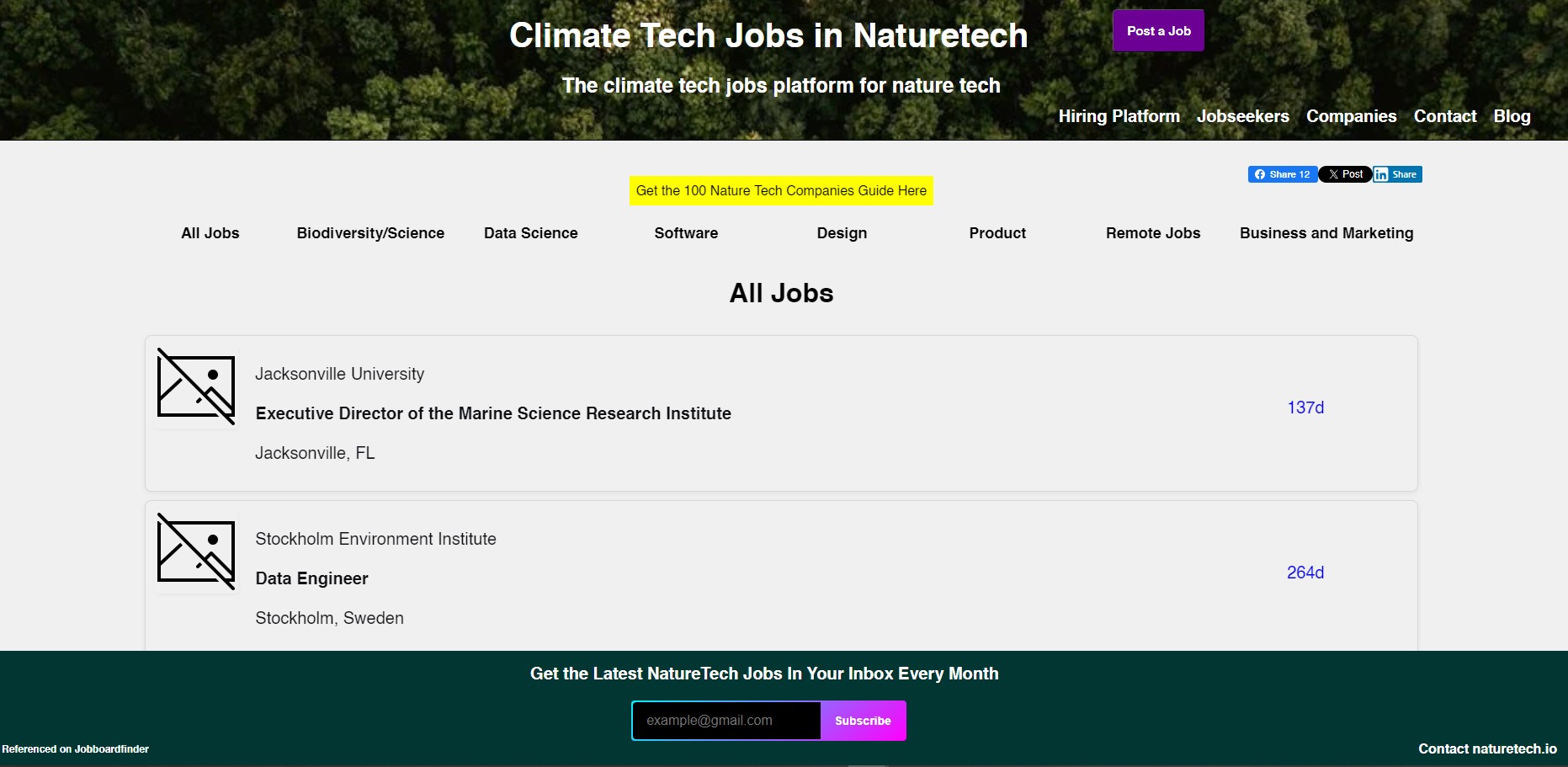Click the 137d posting age
This screenshot has width=1568, height=767.
[1305, 407]
